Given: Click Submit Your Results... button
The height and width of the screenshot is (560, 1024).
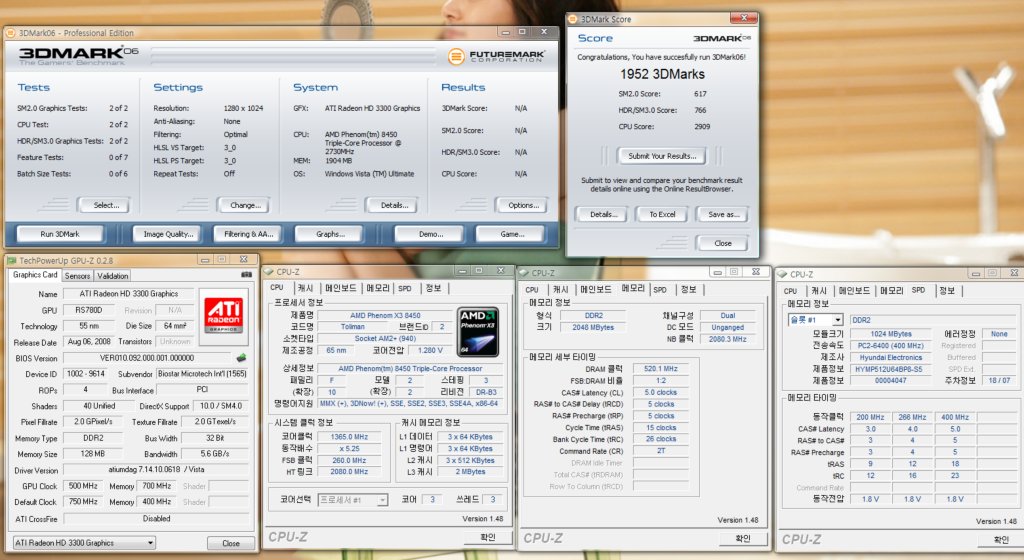Looking at the screenshot, I should [x=662, y=156].
